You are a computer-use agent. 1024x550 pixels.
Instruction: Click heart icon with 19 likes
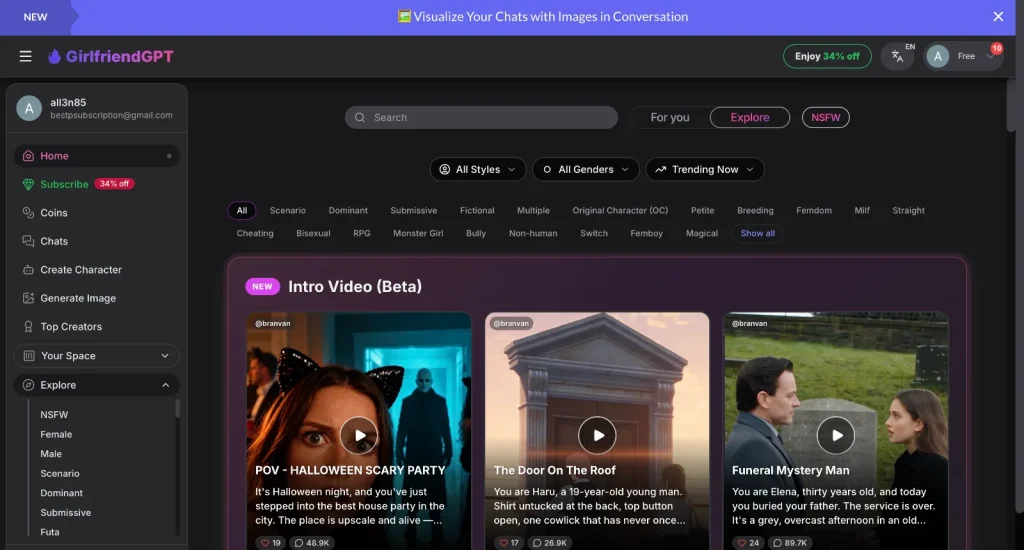(x=265, y=543)
